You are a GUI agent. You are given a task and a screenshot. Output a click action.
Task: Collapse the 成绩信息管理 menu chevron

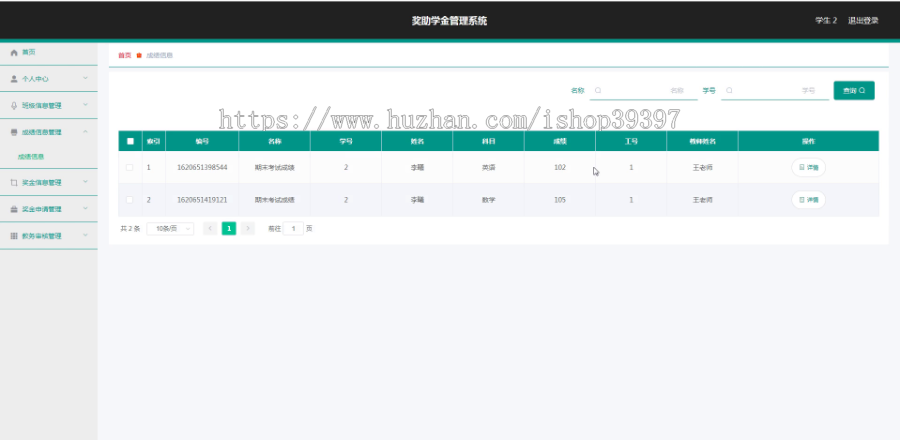86,131
